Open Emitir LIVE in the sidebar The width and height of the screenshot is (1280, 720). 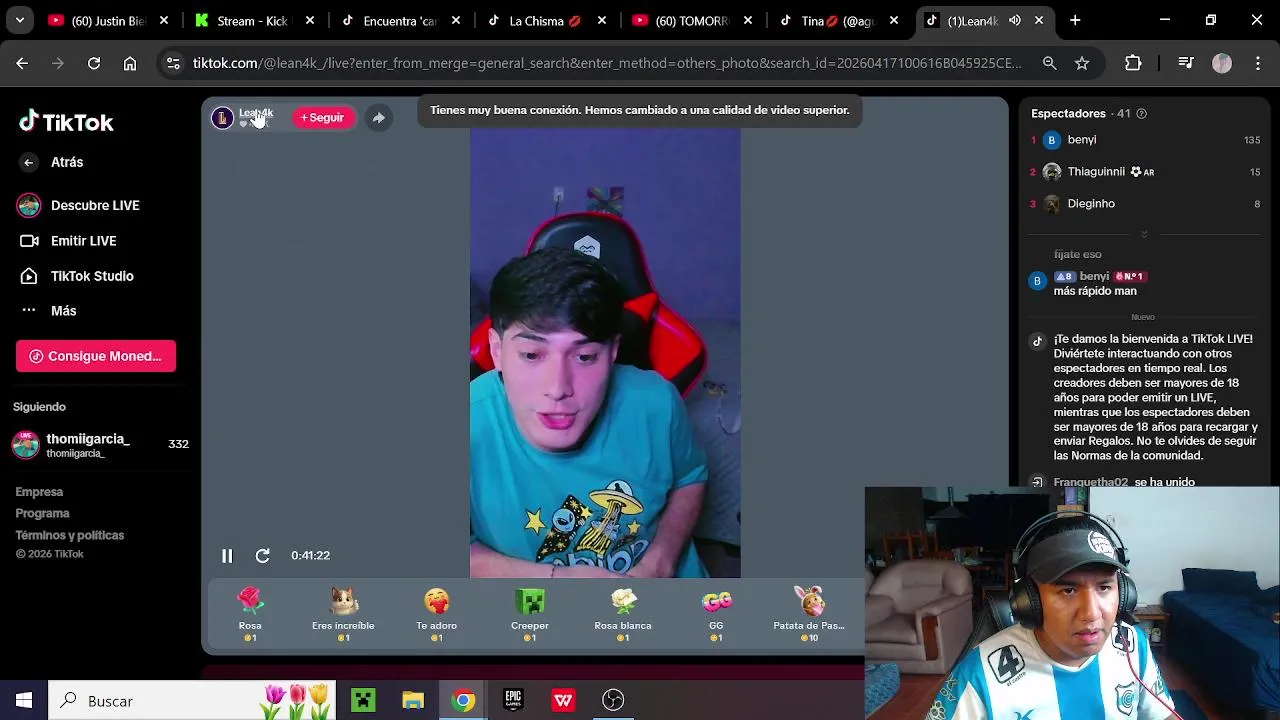pos(68,241)
